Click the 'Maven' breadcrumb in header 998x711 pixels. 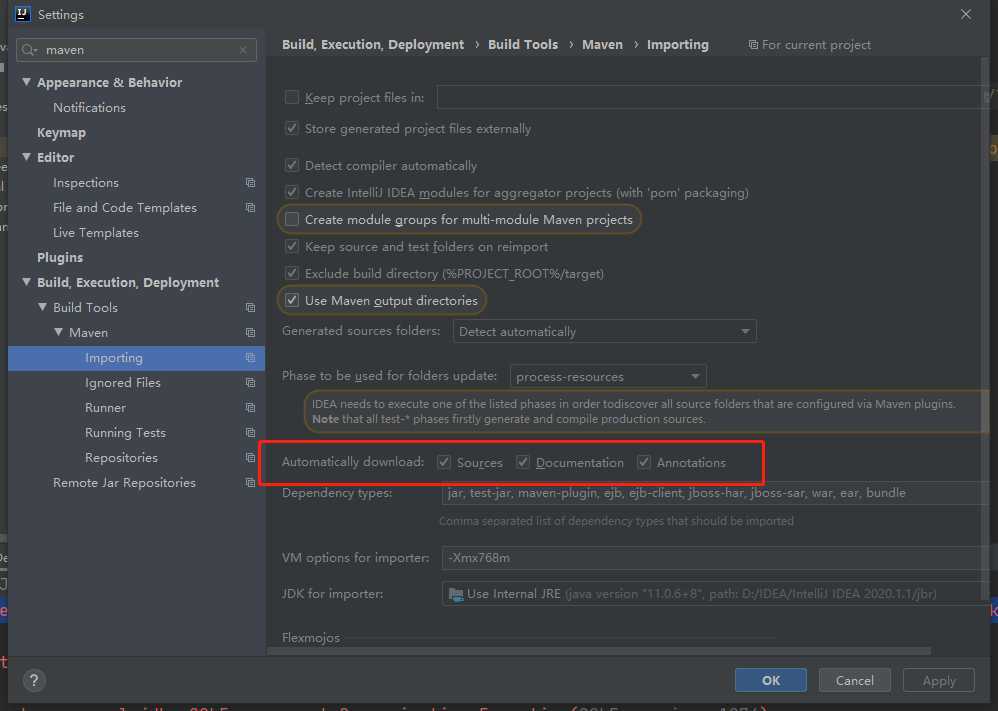click(602, 45)
